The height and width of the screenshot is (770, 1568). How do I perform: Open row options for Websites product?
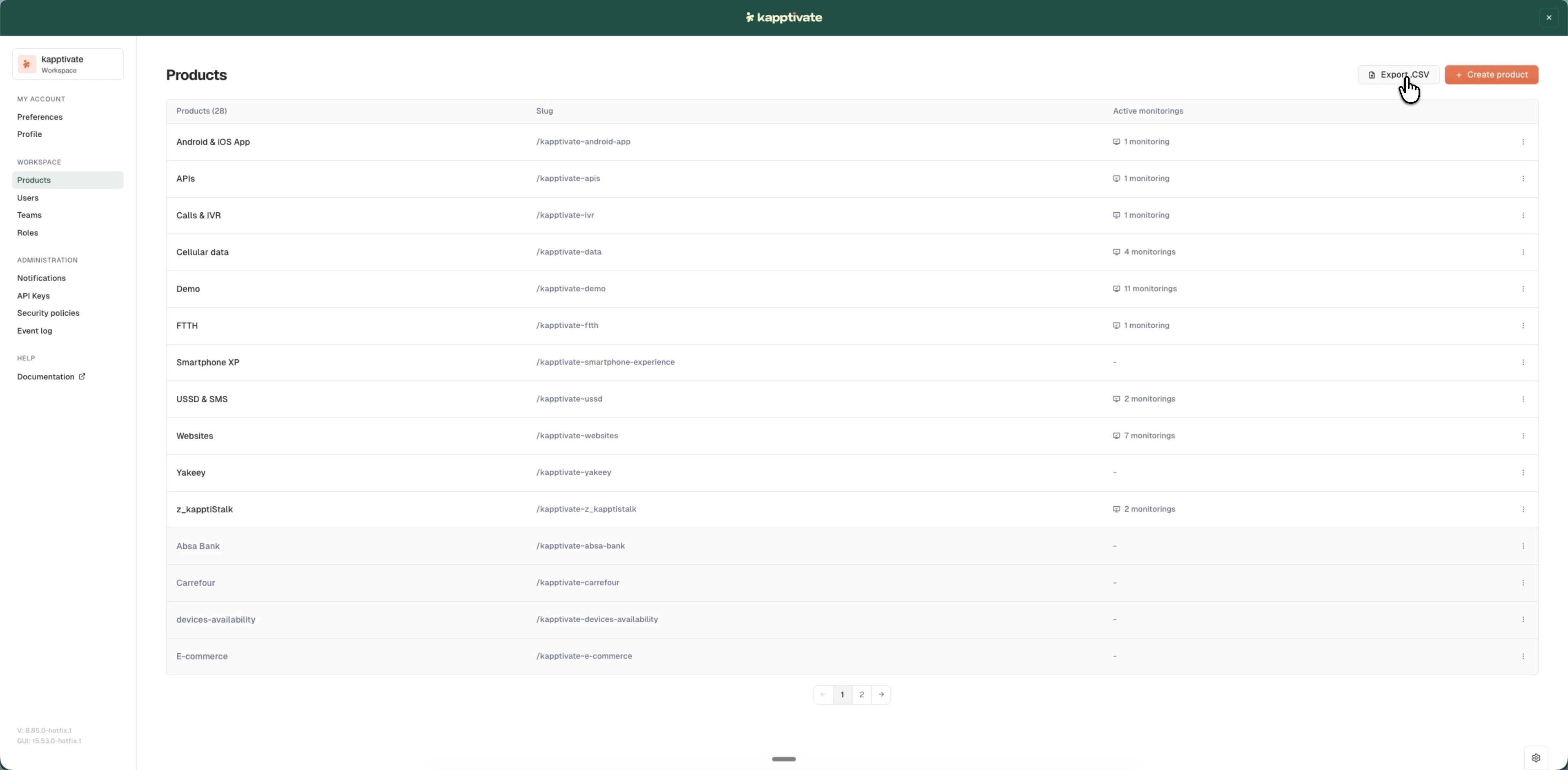tap(1523, 436)
